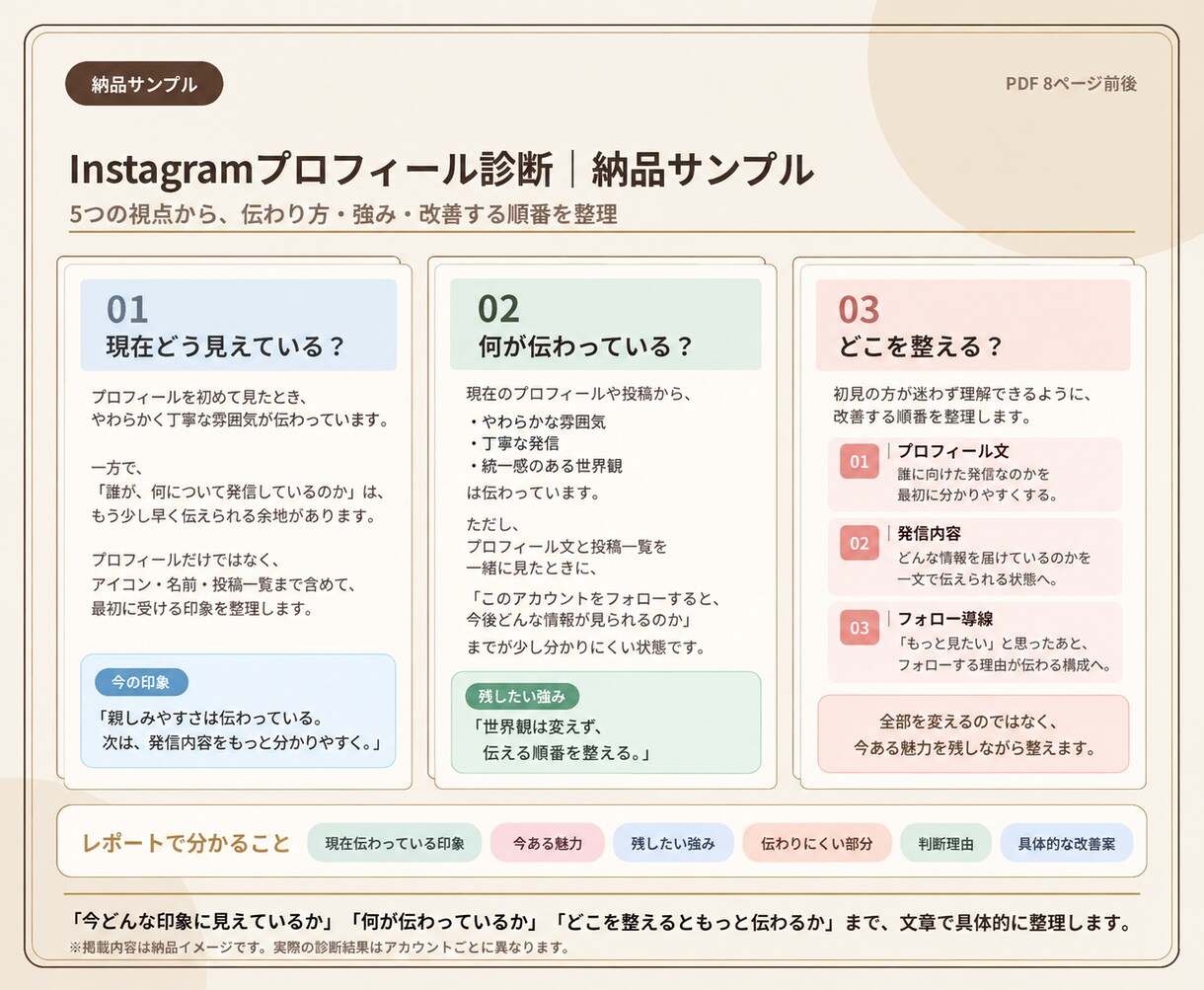
Task: Click the レポートで分かること heading
Action: tap(187, 843)
